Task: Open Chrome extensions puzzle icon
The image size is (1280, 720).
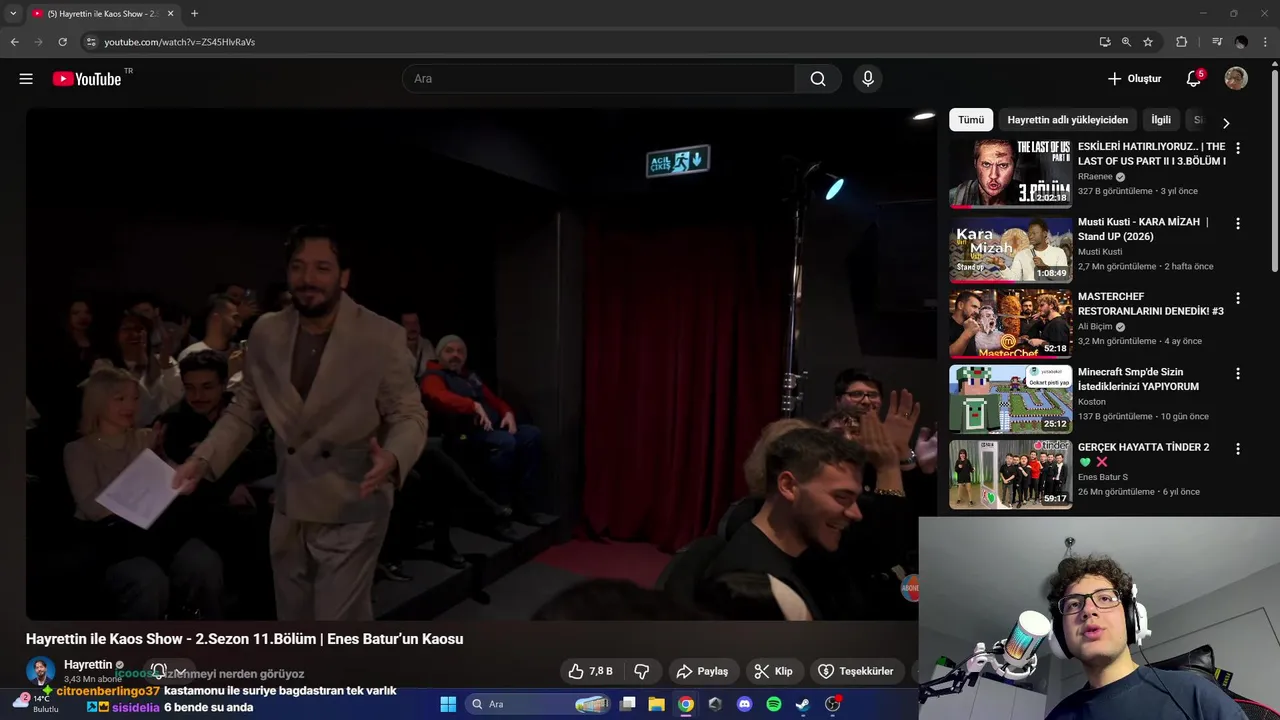Action: click(x=1181, y=42)
